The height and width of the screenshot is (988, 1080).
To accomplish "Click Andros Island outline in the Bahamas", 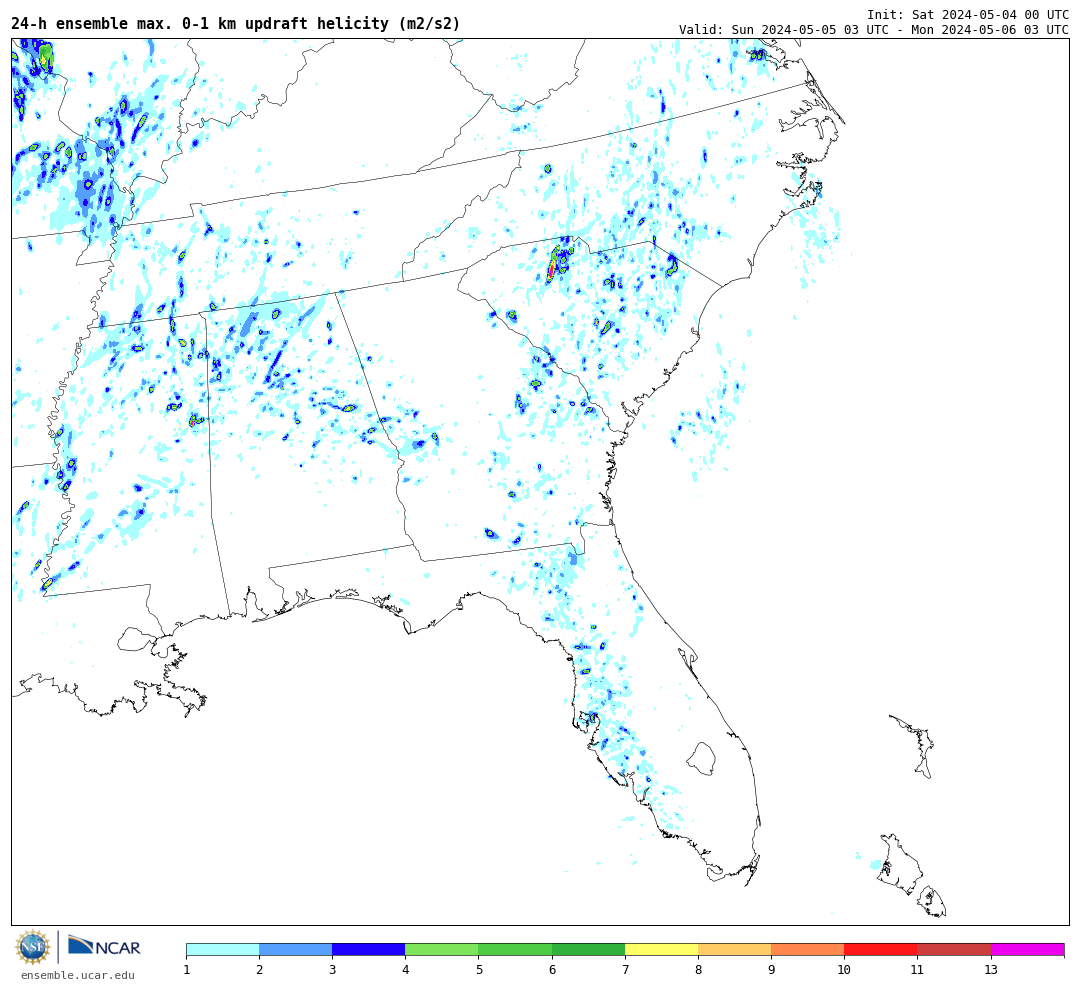I will (900, 863).
